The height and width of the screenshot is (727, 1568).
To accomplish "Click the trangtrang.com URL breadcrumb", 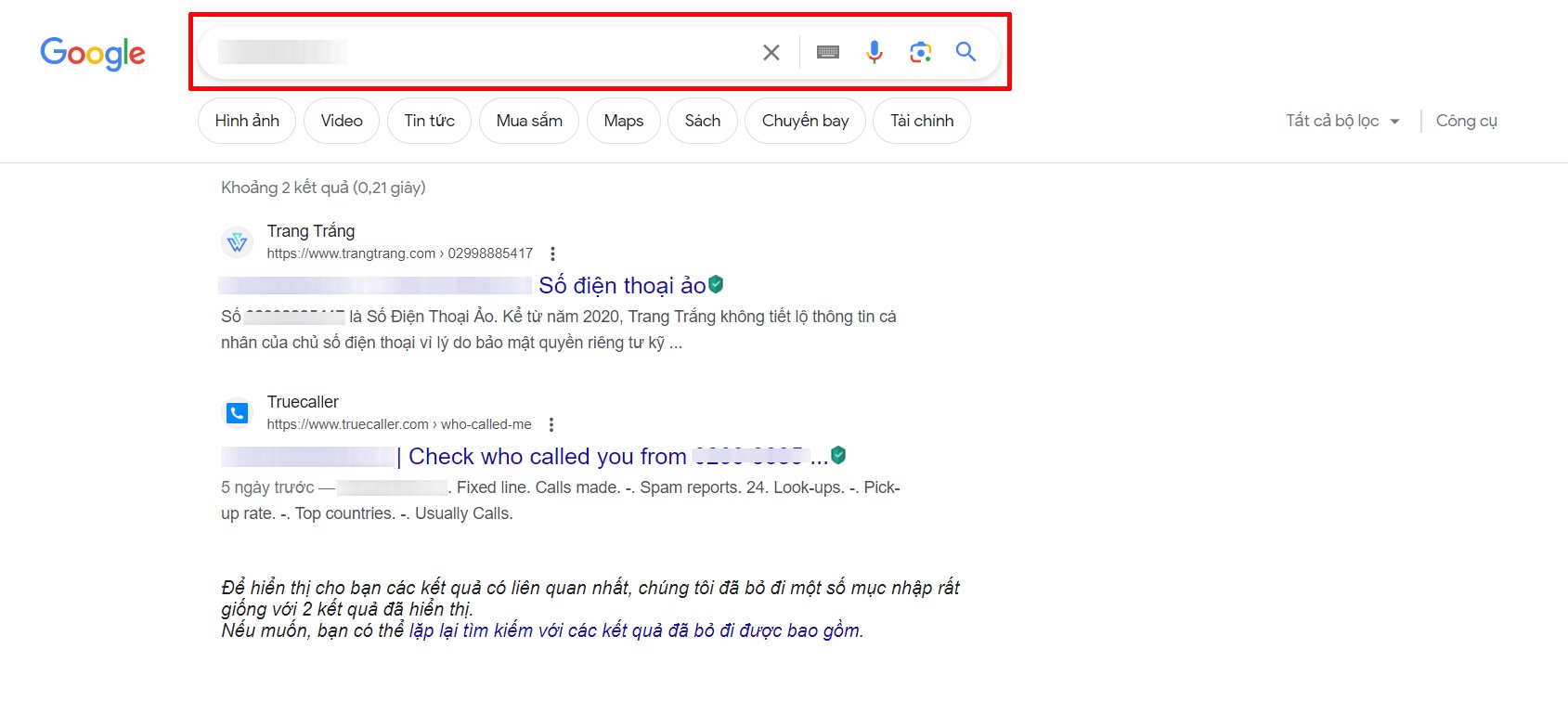I will (x=400, y=253).
